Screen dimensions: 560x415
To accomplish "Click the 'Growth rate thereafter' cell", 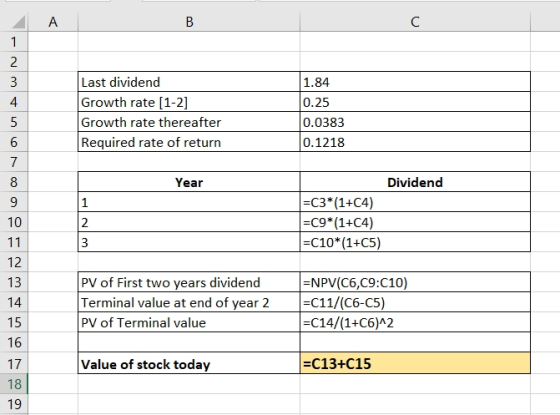I will pyautogui.click(x=189, y=122).
